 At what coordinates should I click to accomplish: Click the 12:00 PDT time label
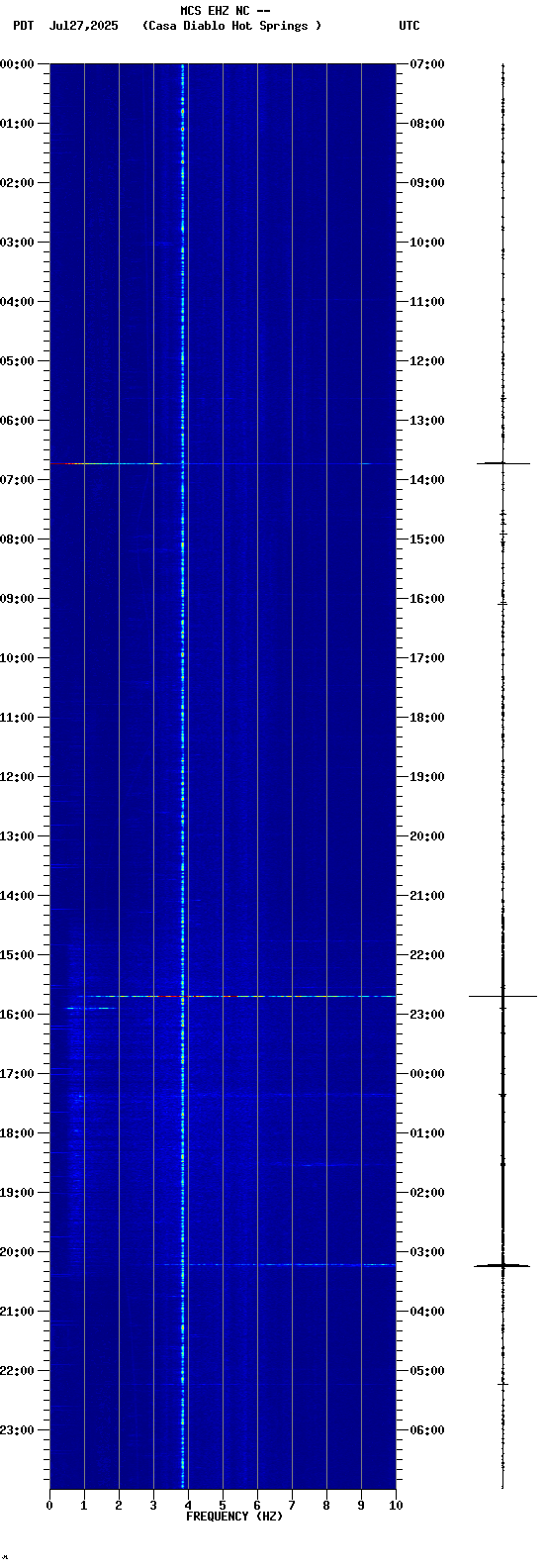pos(18,776)
